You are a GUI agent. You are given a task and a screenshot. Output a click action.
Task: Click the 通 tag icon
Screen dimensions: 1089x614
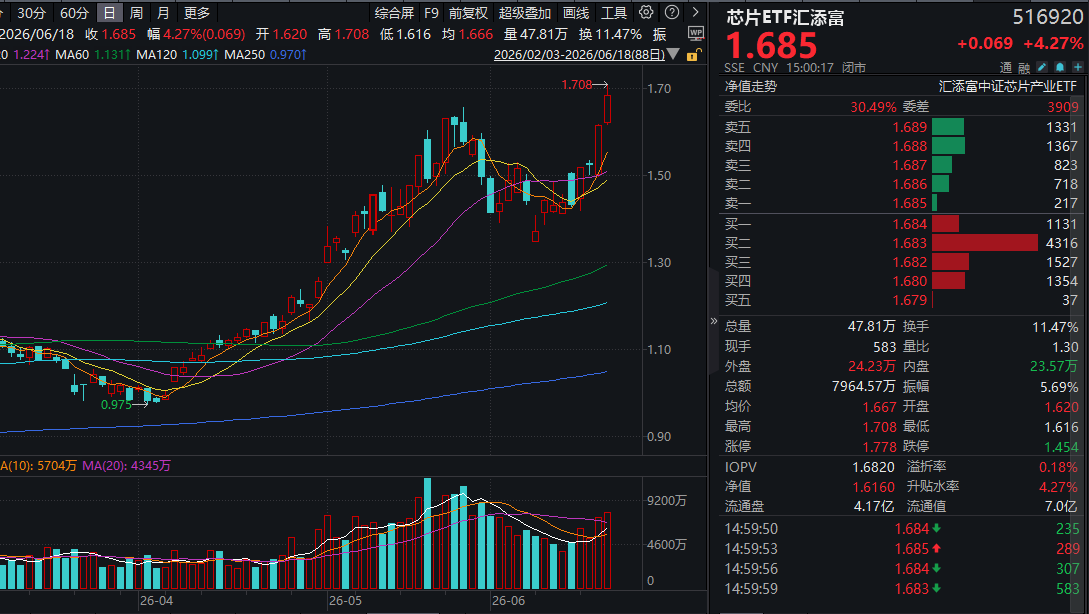pyautogui.click(x=1006, y=67)
